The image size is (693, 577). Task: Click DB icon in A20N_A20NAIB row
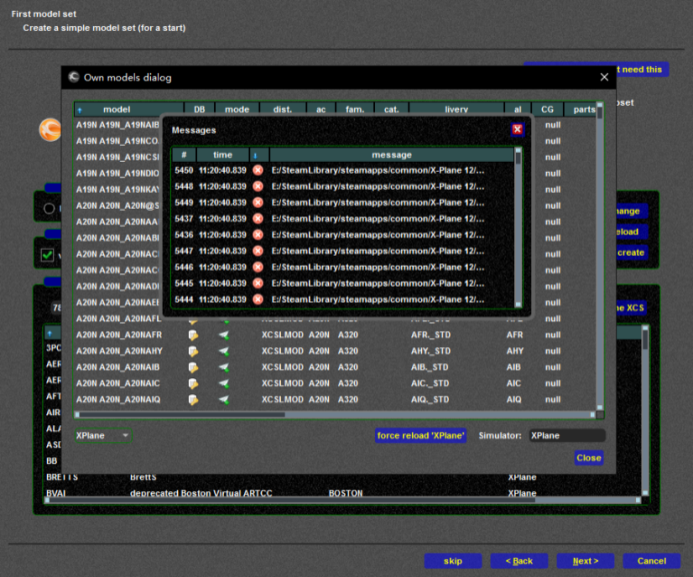195,367
